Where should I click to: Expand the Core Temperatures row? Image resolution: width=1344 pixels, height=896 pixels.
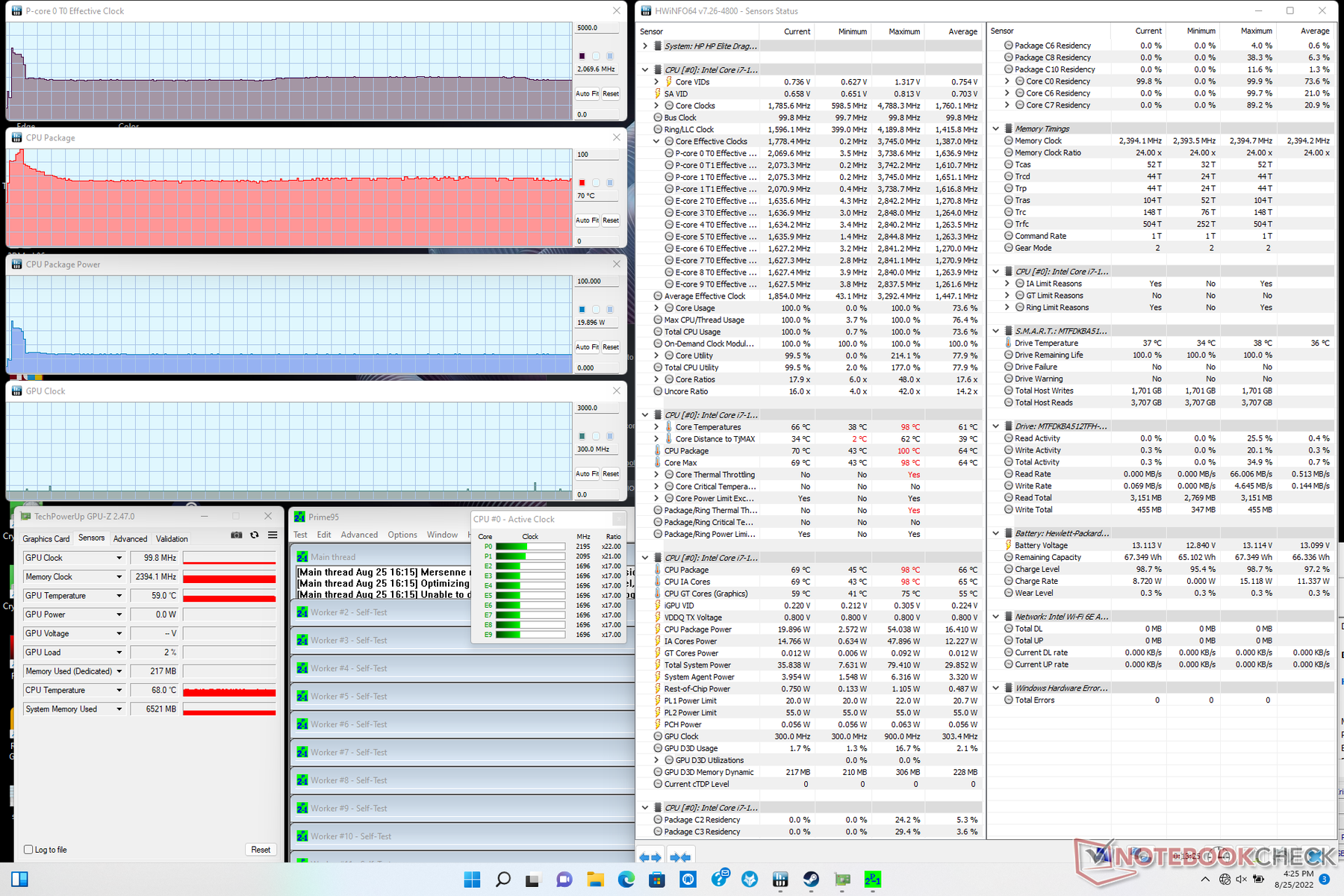pyautogui.click(x=656, y=427)
